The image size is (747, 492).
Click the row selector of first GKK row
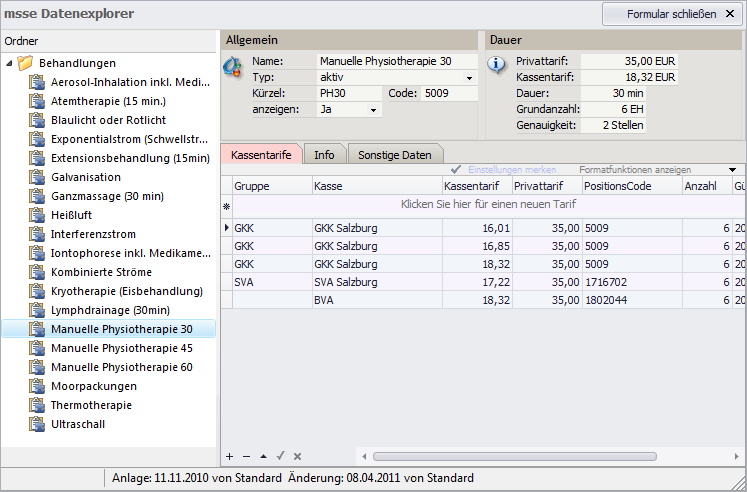click(x=227, y=228)
